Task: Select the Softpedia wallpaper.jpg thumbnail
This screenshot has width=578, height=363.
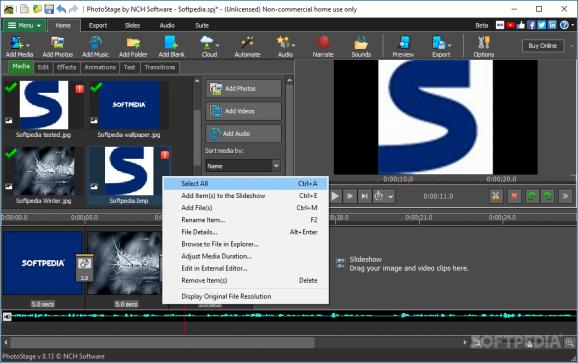Action: pos(129,105)
